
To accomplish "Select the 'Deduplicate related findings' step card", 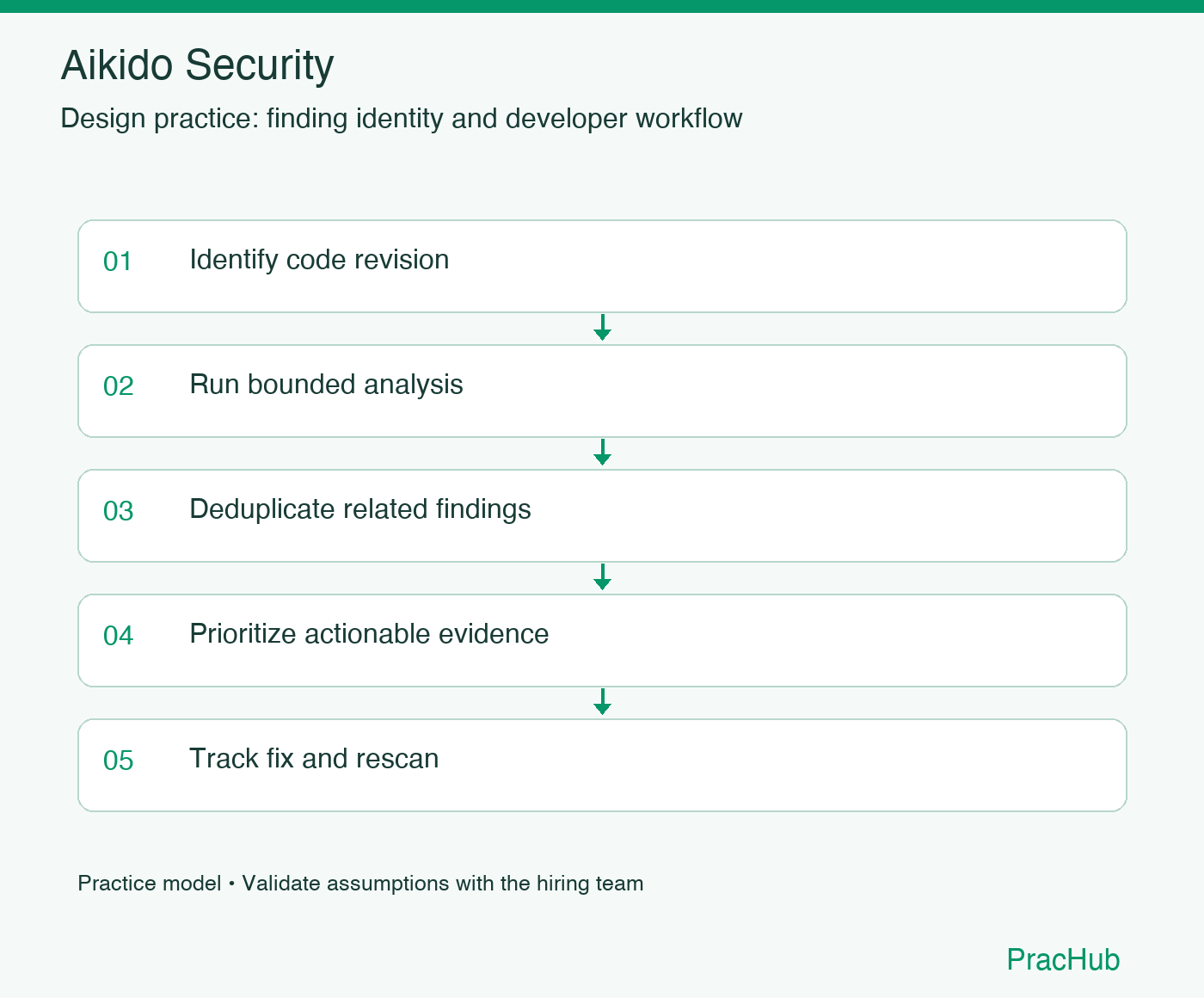I will click(x=602, y=515).
